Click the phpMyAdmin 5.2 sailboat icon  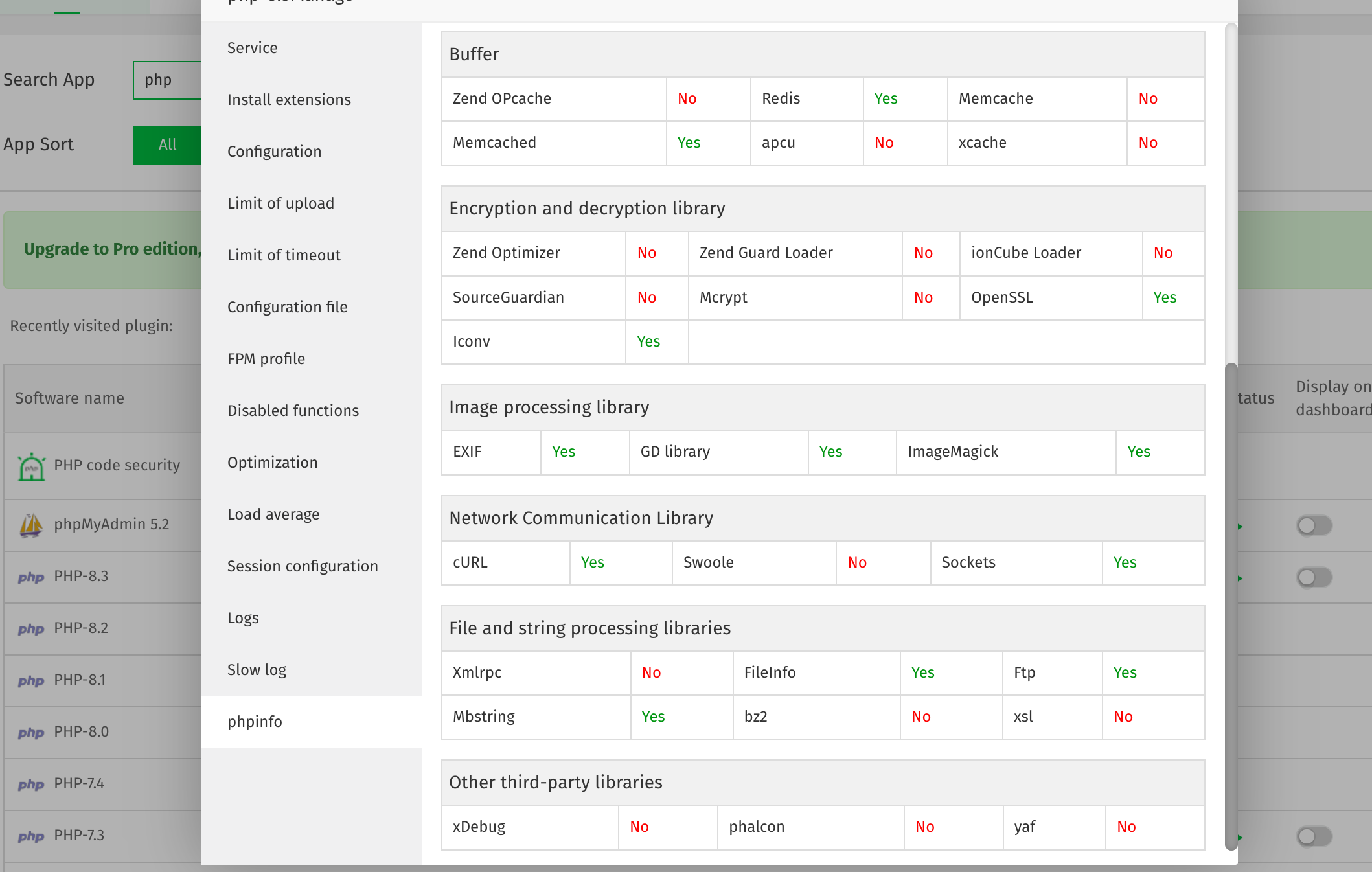click(31, 525)
